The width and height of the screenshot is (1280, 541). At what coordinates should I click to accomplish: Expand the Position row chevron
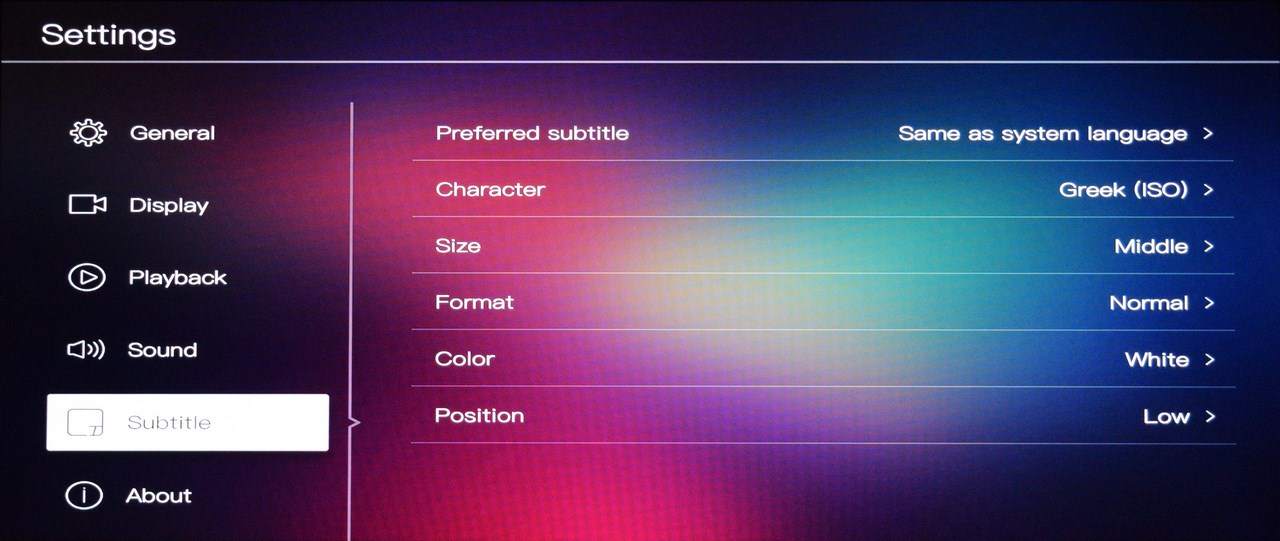pyautogui.click(x=1210, y=416)
